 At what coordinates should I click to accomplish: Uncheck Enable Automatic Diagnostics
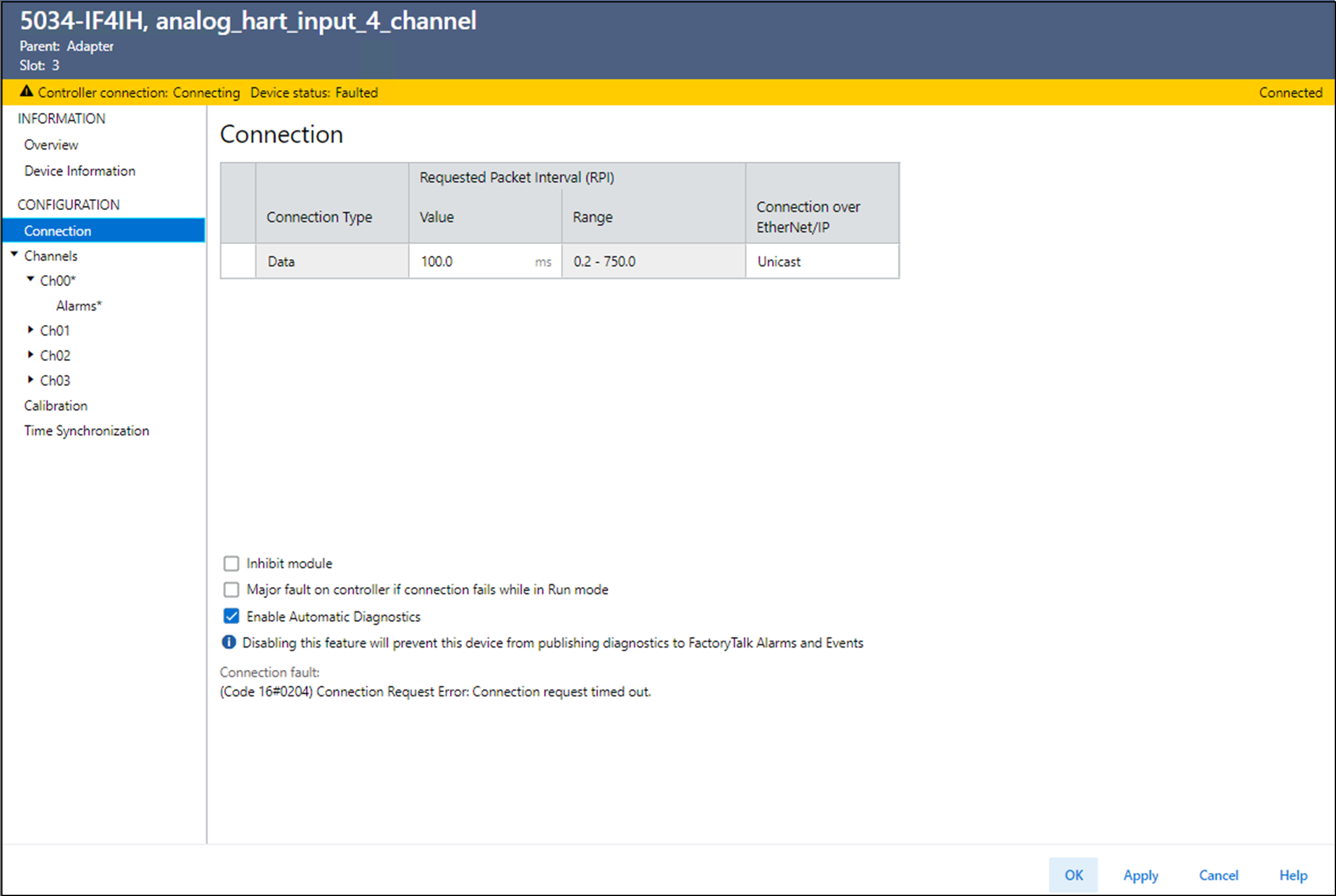point(231,616)
